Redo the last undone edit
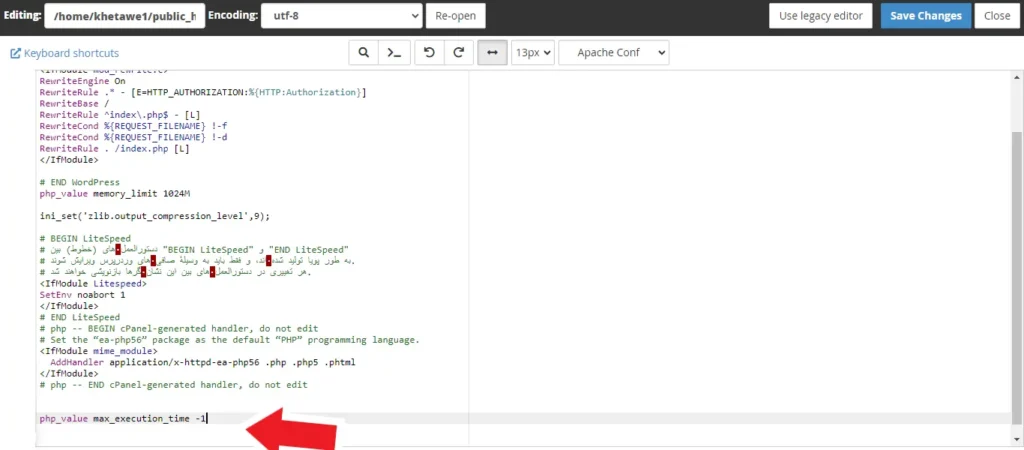1024x450 pixels. coord(459,53)
